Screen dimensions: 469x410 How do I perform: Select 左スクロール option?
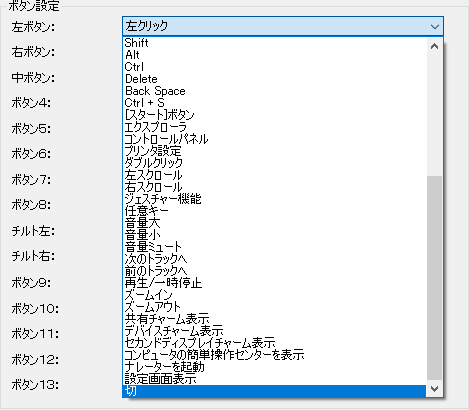pos(274,175)
